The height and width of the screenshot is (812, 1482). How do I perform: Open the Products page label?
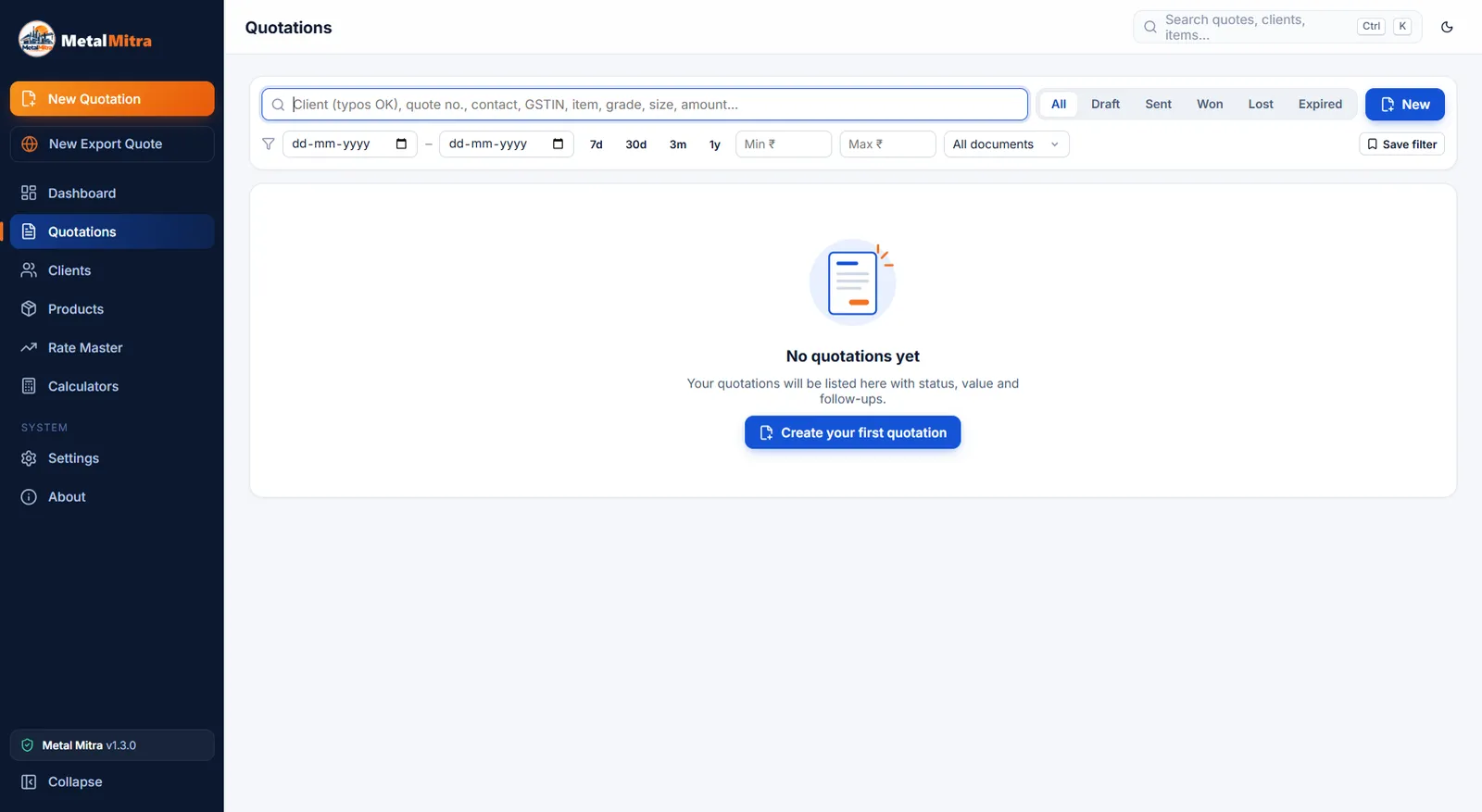pos(76,309)
